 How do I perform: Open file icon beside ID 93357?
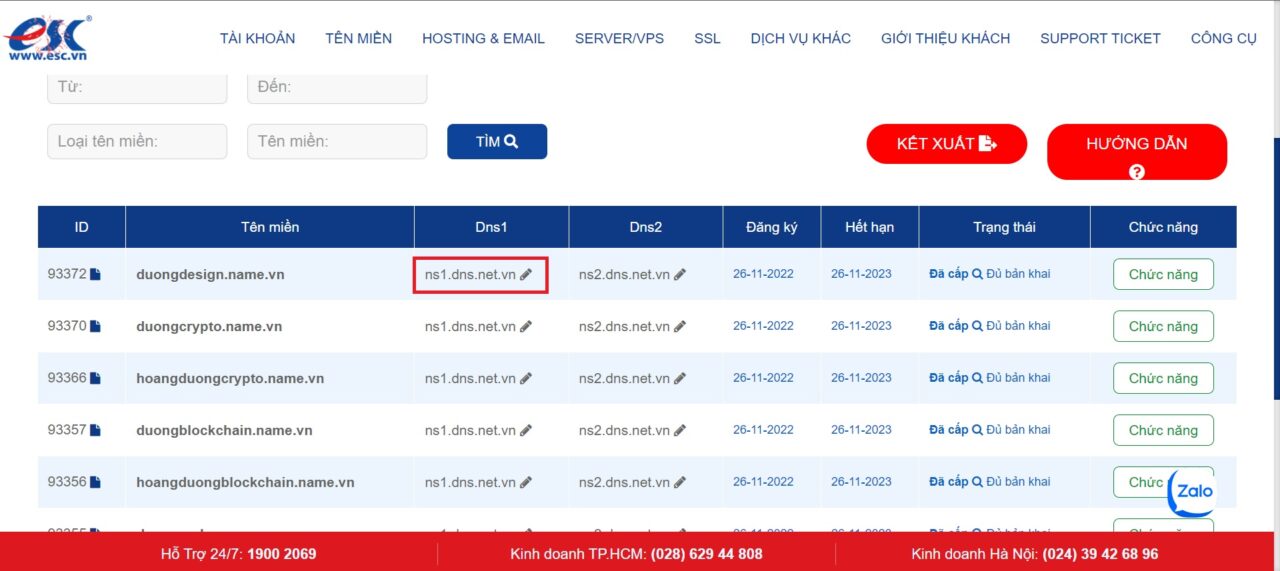pyautogui.click(x=96, y=430)
